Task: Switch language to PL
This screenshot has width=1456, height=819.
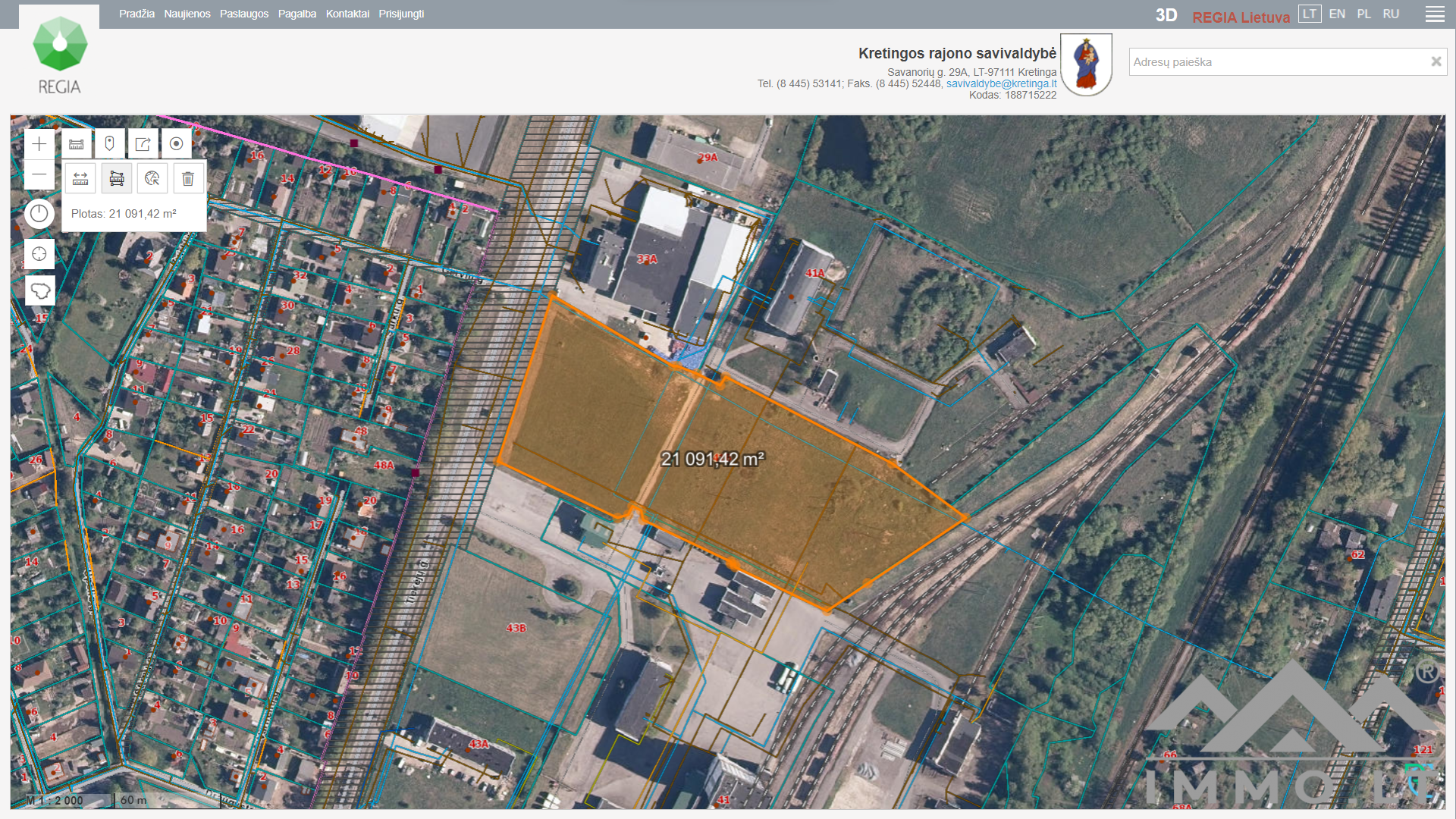Action: coord(1364,14)
